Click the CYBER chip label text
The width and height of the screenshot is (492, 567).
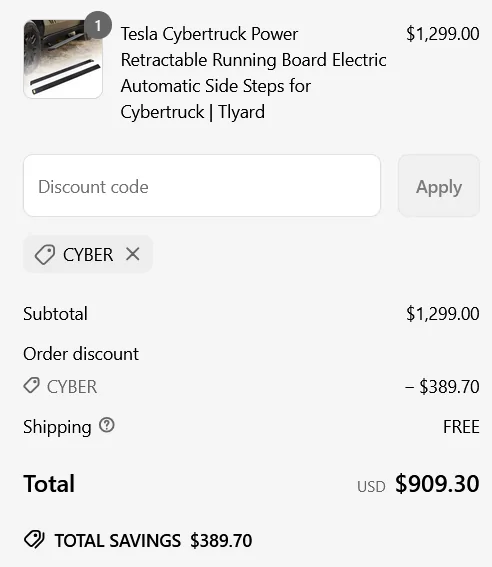pyautogui.click(x=88, y=255)
